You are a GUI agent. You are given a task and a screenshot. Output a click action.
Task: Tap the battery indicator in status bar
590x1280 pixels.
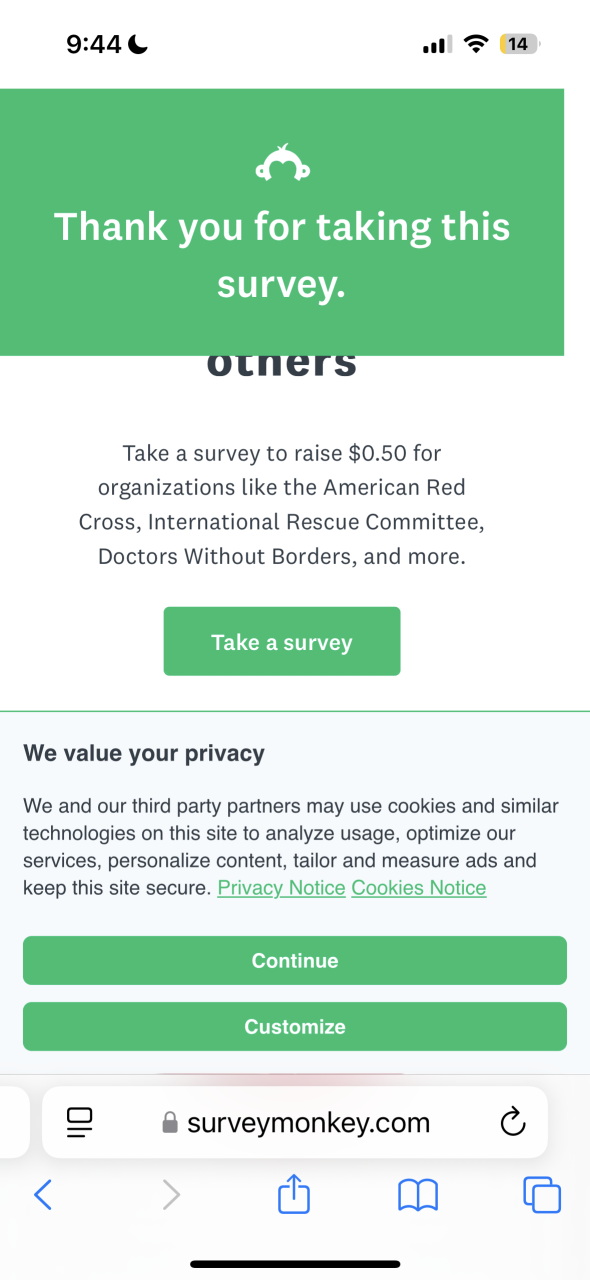[520, 44]
